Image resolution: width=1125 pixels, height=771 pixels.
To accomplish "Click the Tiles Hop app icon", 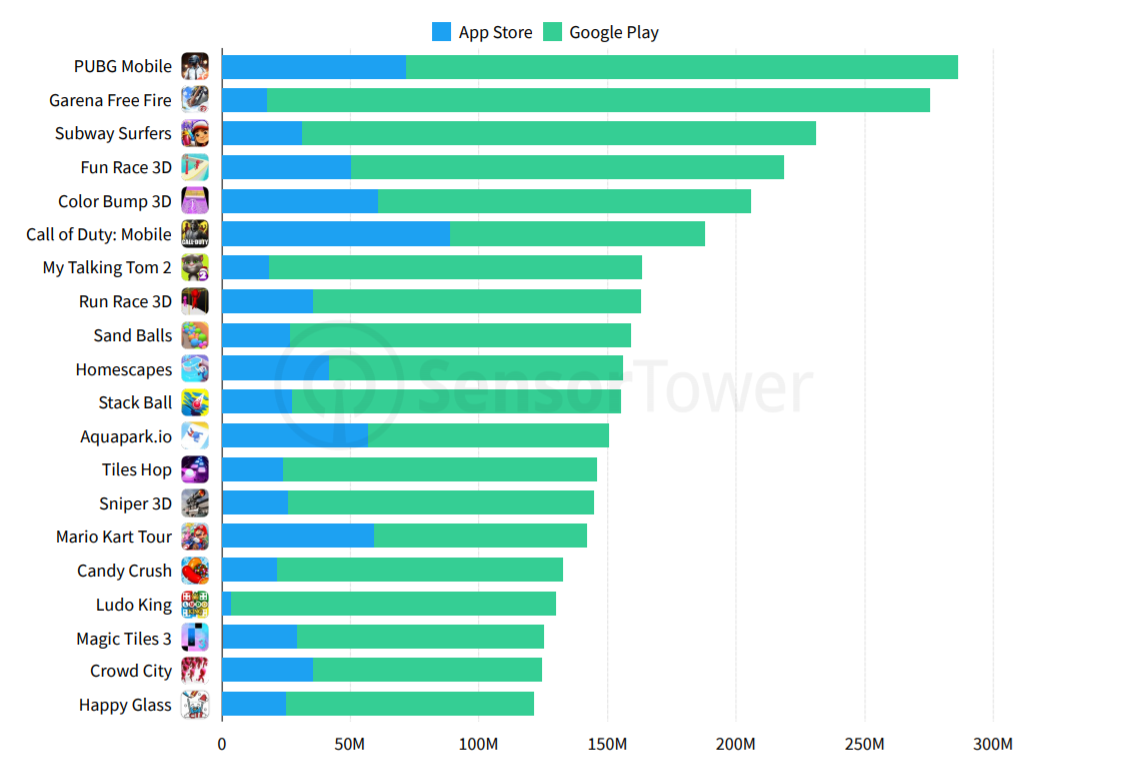I will (x=195, y=470).
